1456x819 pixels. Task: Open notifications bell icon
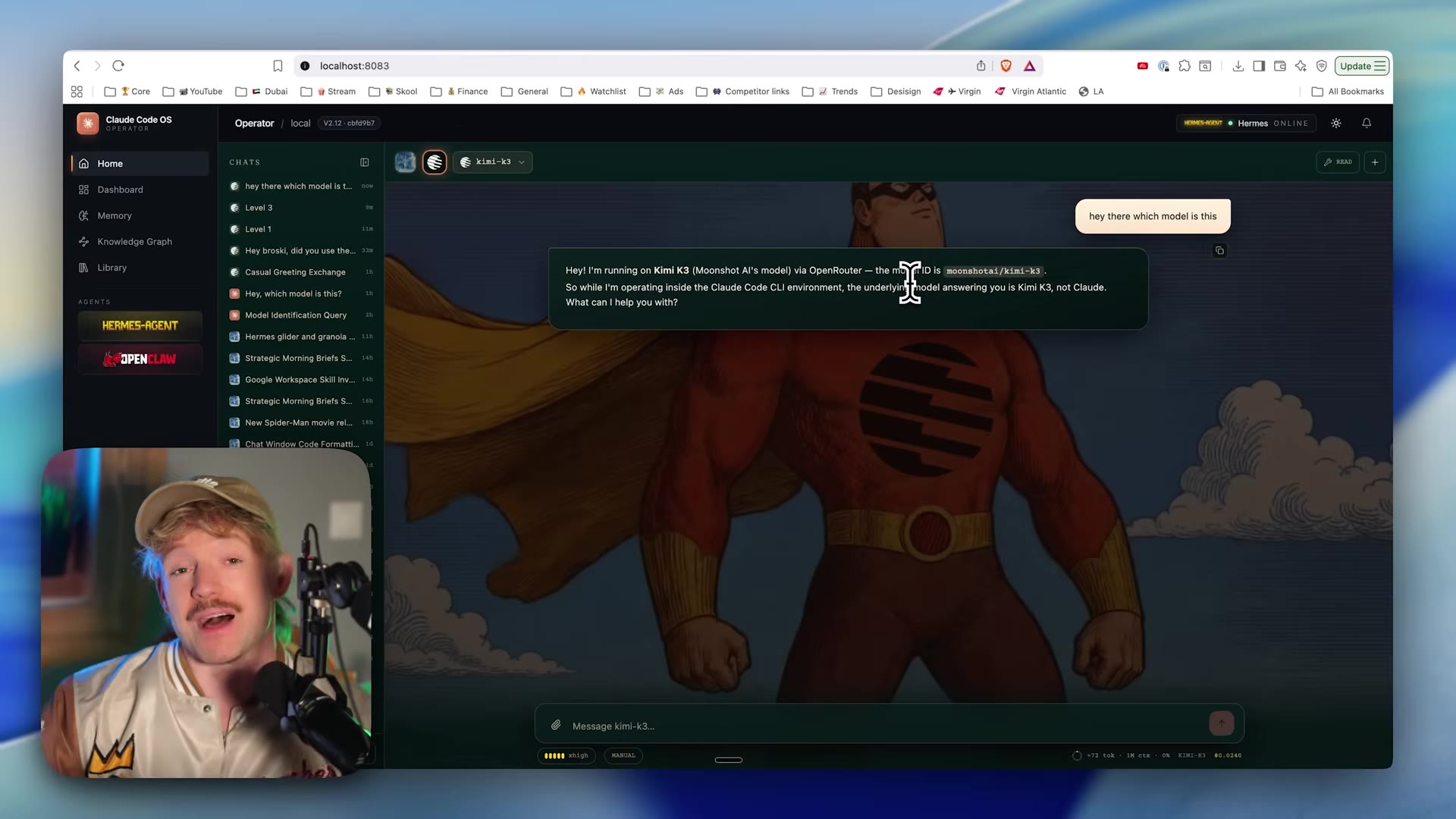(1367, 123)
